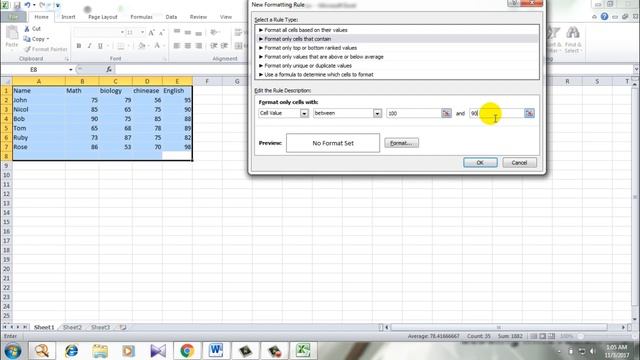Open Google Chrome from the taskbar

pos(187,351)
